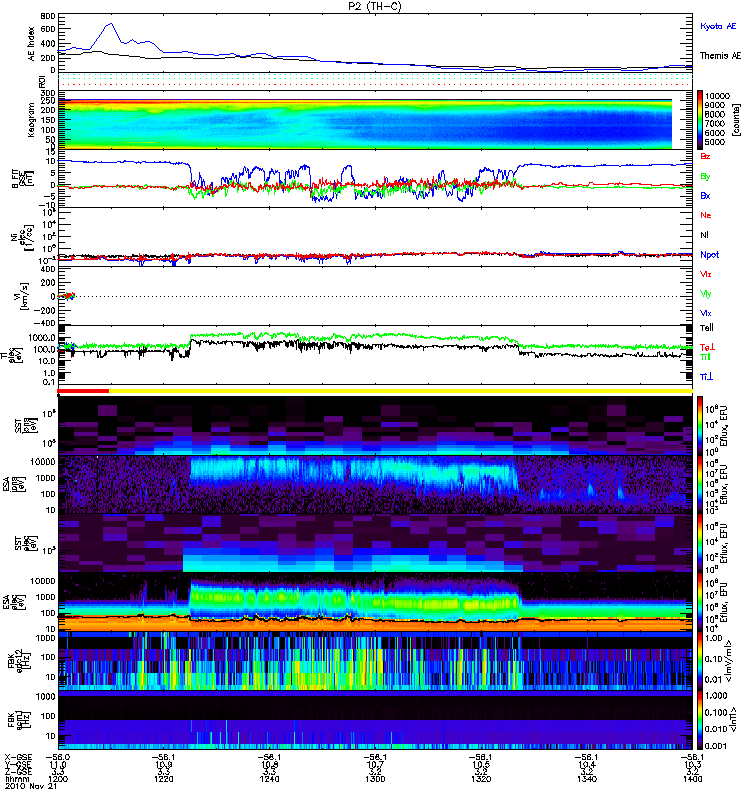Image resolution: width=750 pixels, height=800 pixels.
Task: Click the red Bz legend label
Action: click(x=705, y=156)
